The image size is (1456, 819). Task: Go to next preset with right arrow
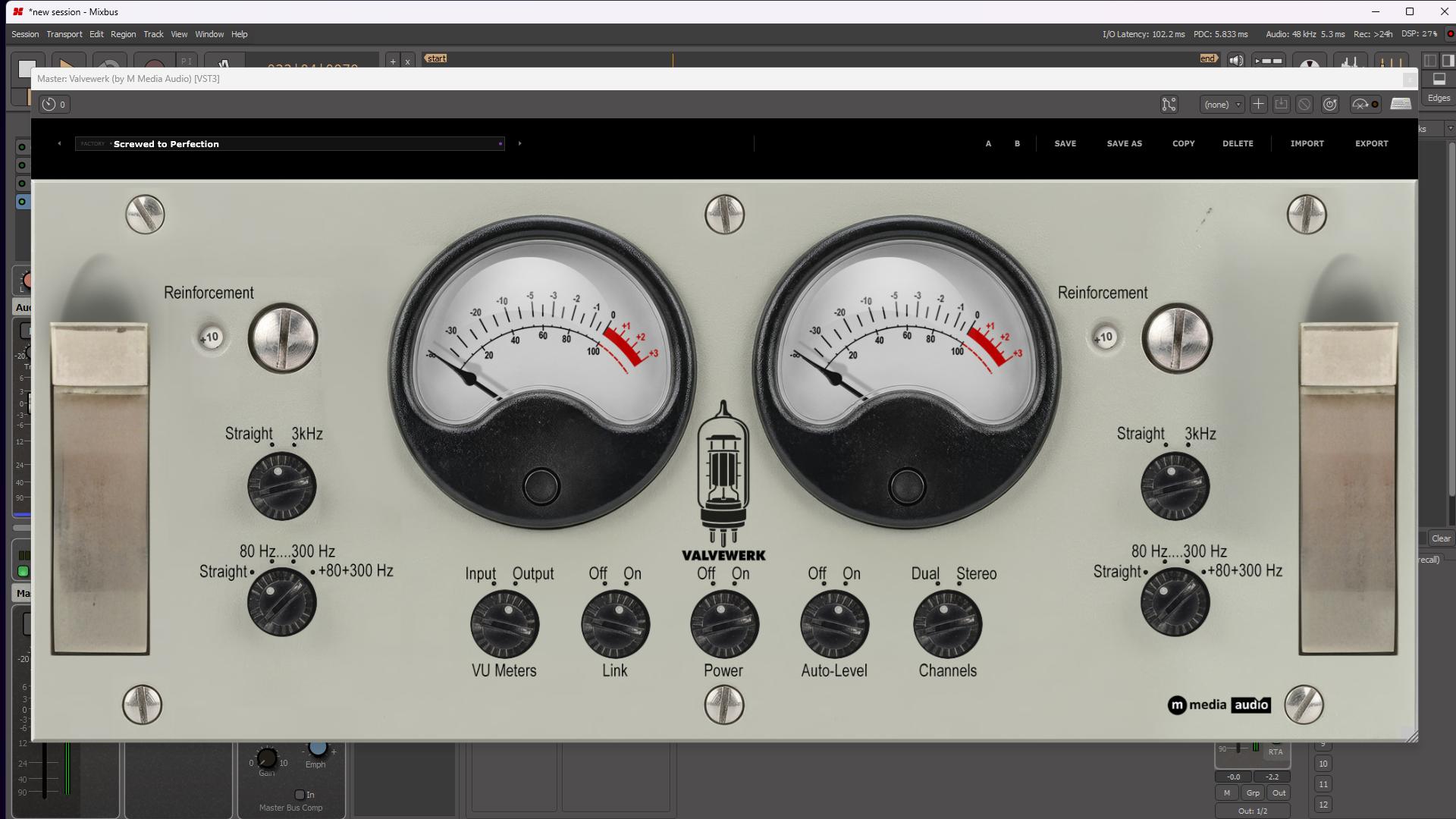(519, 143)
